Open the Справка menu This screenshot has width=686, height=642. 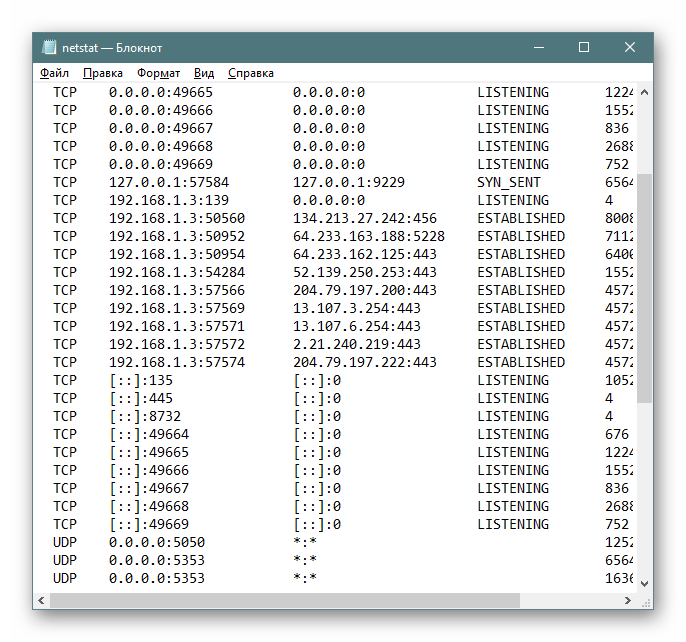tap(251, 73)
